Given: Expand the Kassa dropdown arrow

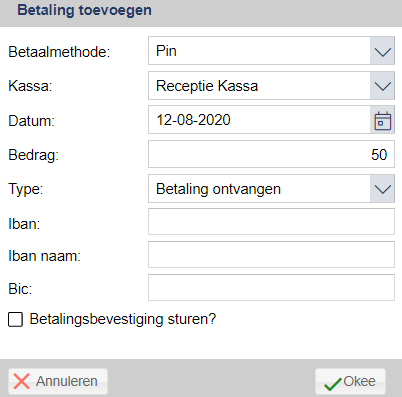Looking at the screenshot, I should [x=382, y=86].
